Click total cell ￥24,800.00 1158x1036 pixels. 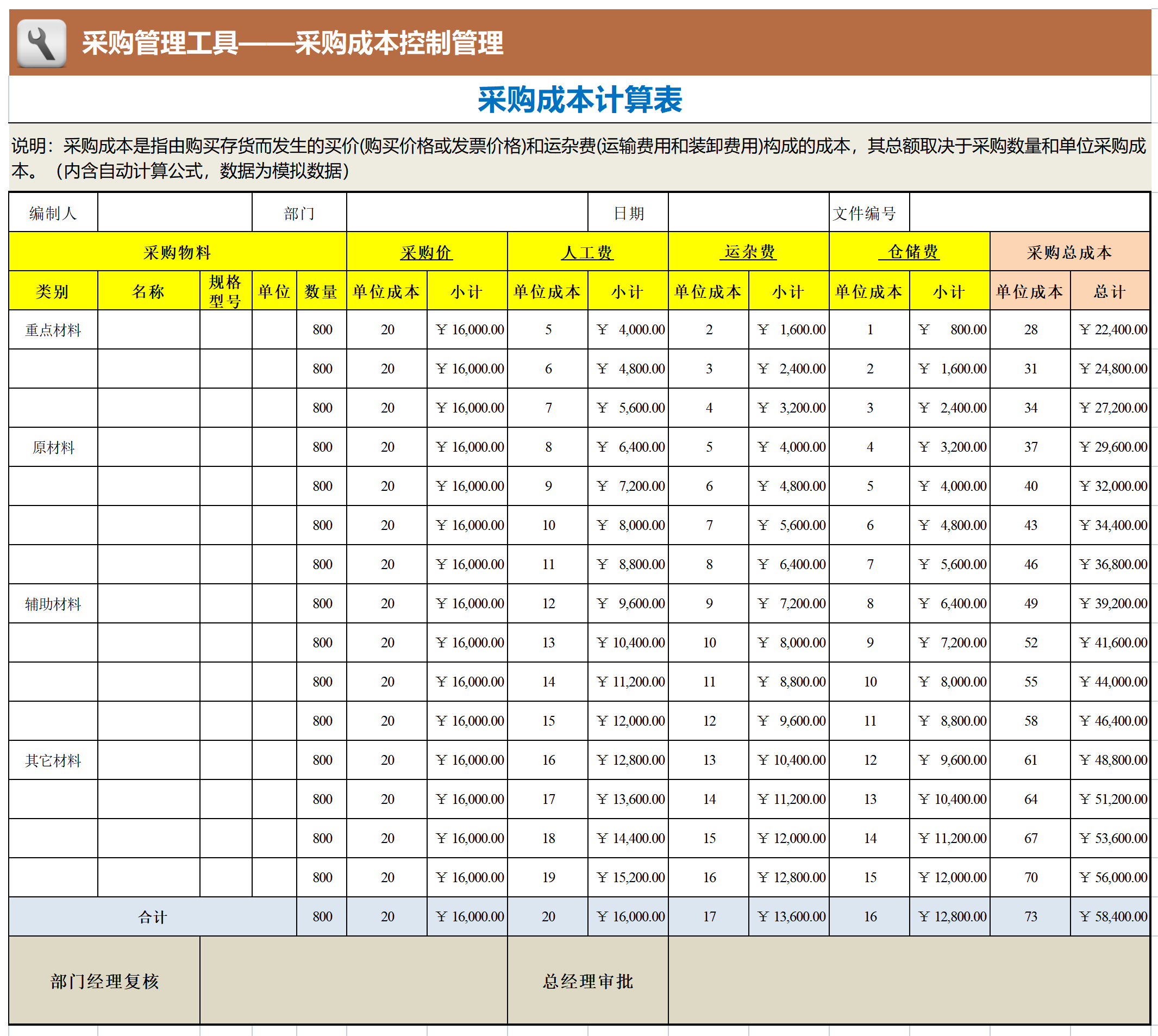[1110, 369]
